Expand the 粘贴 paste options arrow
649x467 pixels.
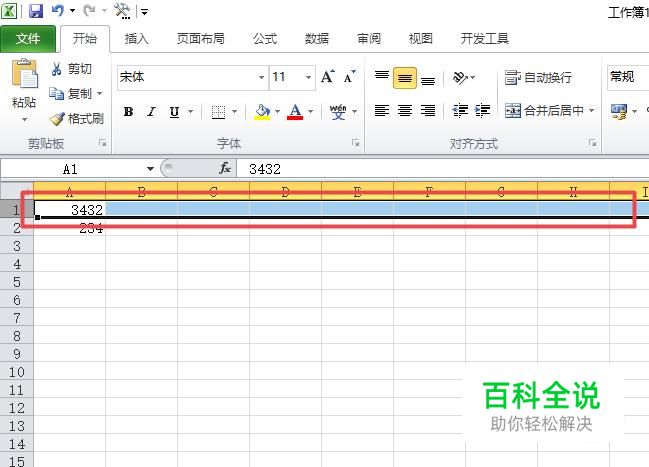[24, 120]
